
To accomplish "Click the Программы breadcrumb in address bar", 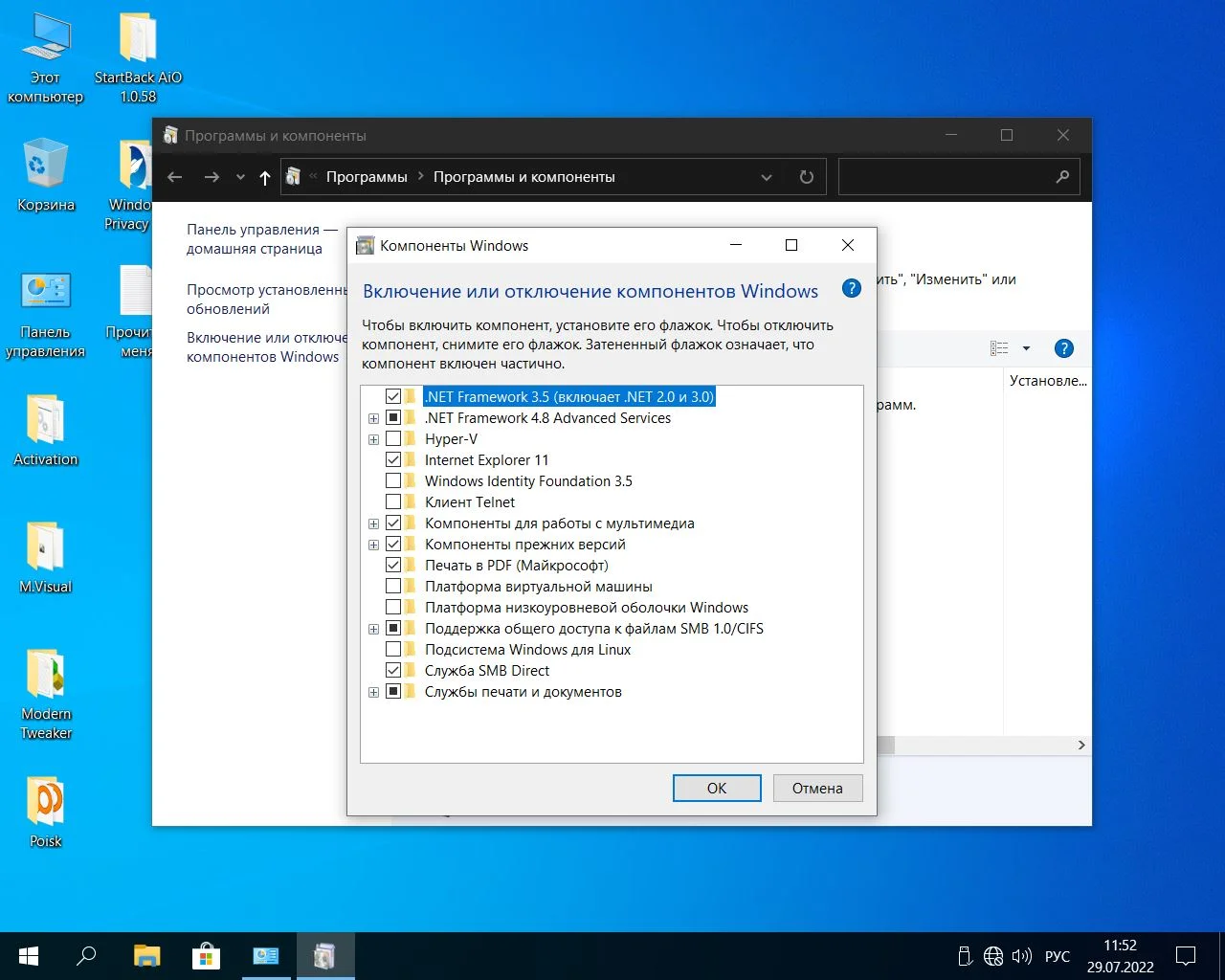I will click(x=367, y=177).
